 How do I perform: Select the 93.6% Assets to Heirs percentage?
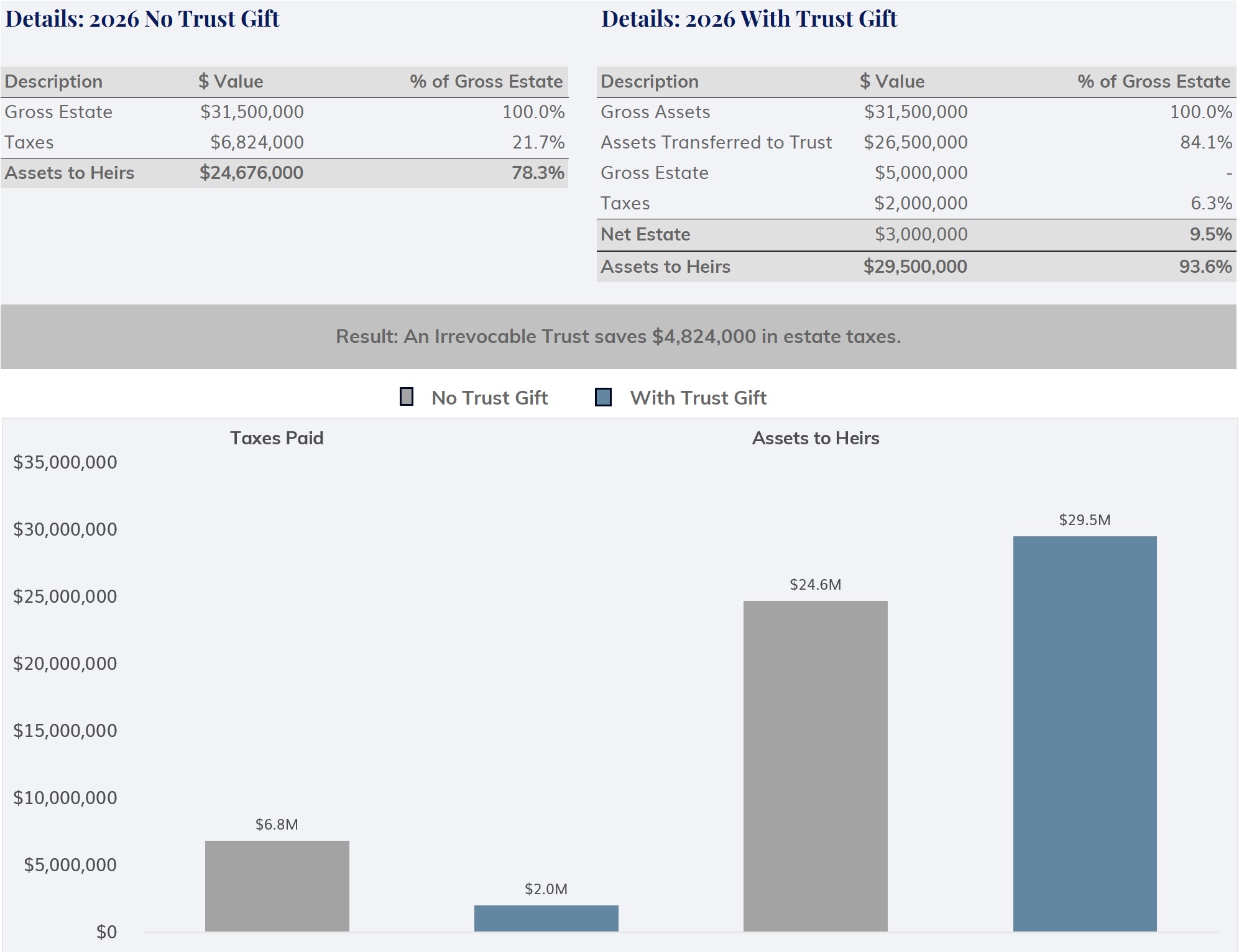1205,267
